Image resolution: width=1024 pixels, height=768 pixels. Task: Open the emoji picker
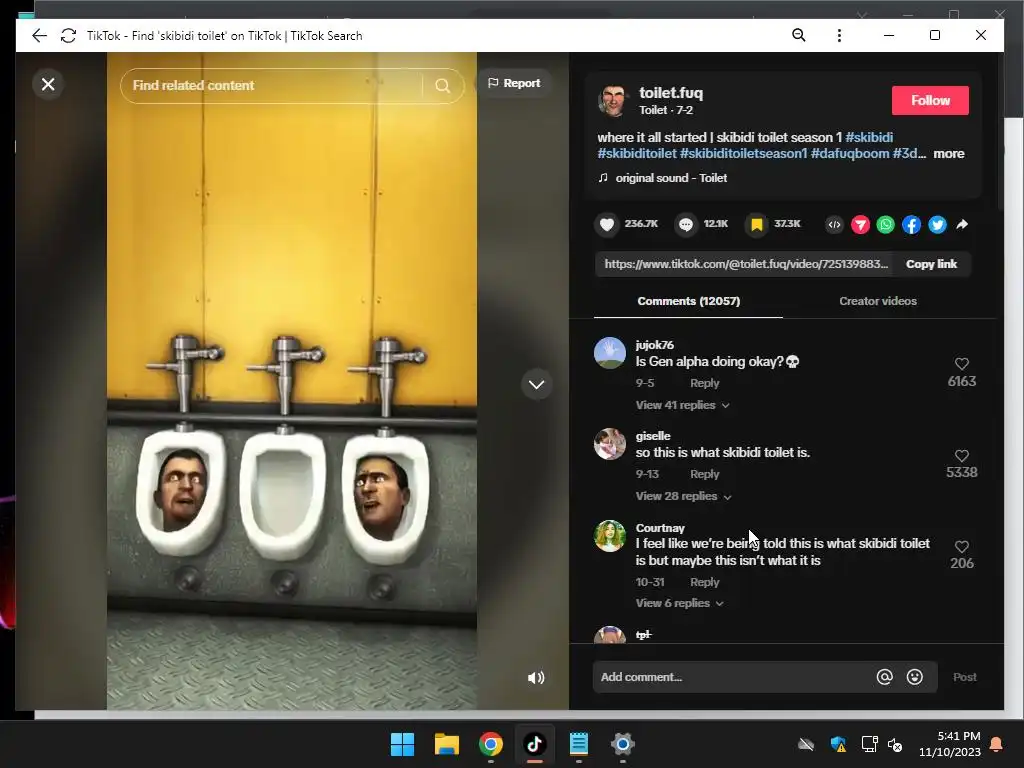point(914,677)
